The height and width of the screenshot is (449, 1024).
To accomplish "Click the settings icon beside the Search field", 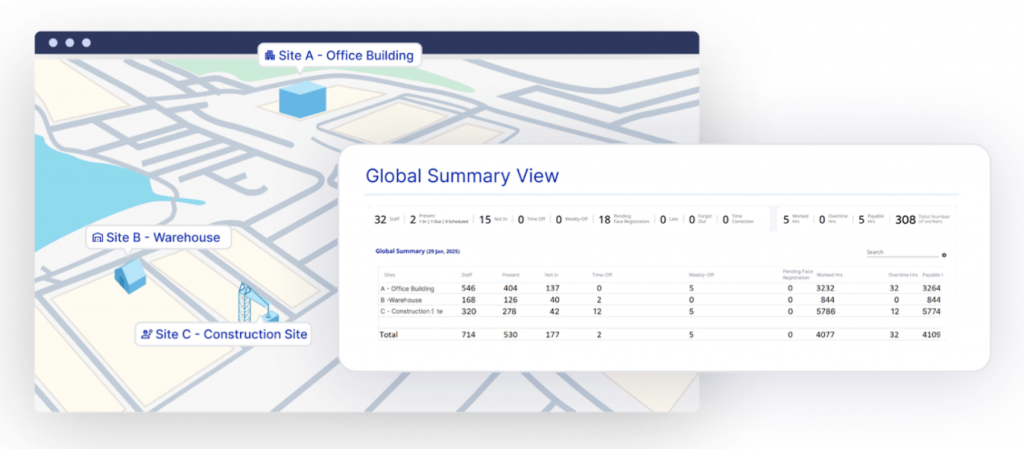I will 944,255.
